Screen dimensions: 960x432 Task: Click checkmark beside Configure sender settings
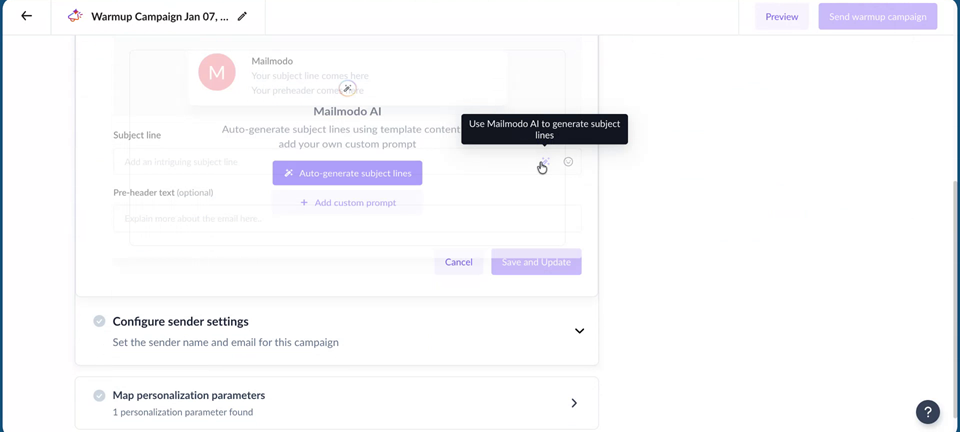(99, 321)
